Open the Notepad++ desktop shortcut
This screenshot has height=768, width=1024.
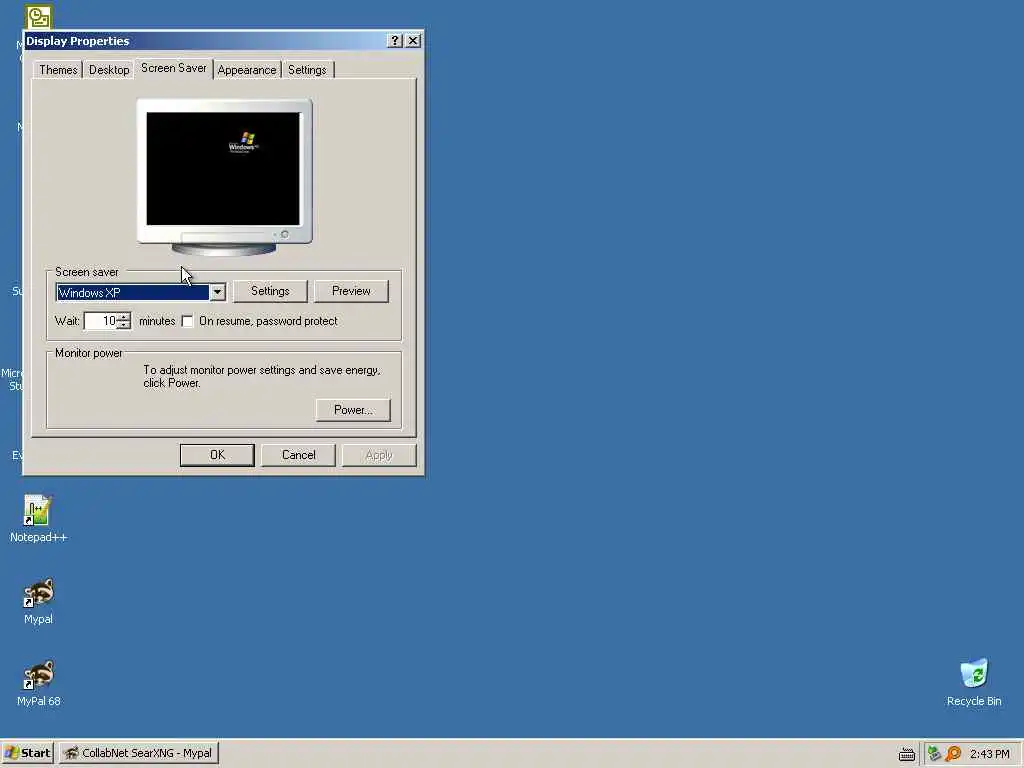point(38,519)
